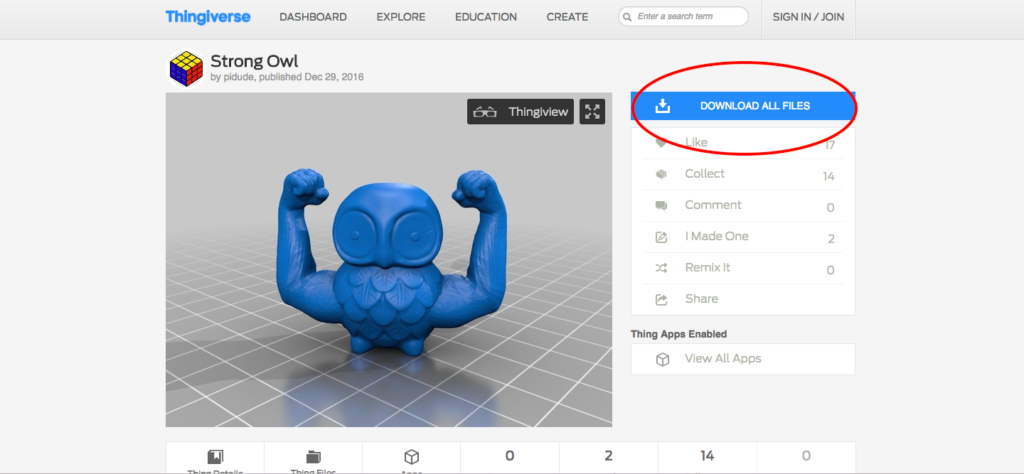Viewport: 1024px width, 474px height.
Task: Download all files
Action: pos(743,106)
